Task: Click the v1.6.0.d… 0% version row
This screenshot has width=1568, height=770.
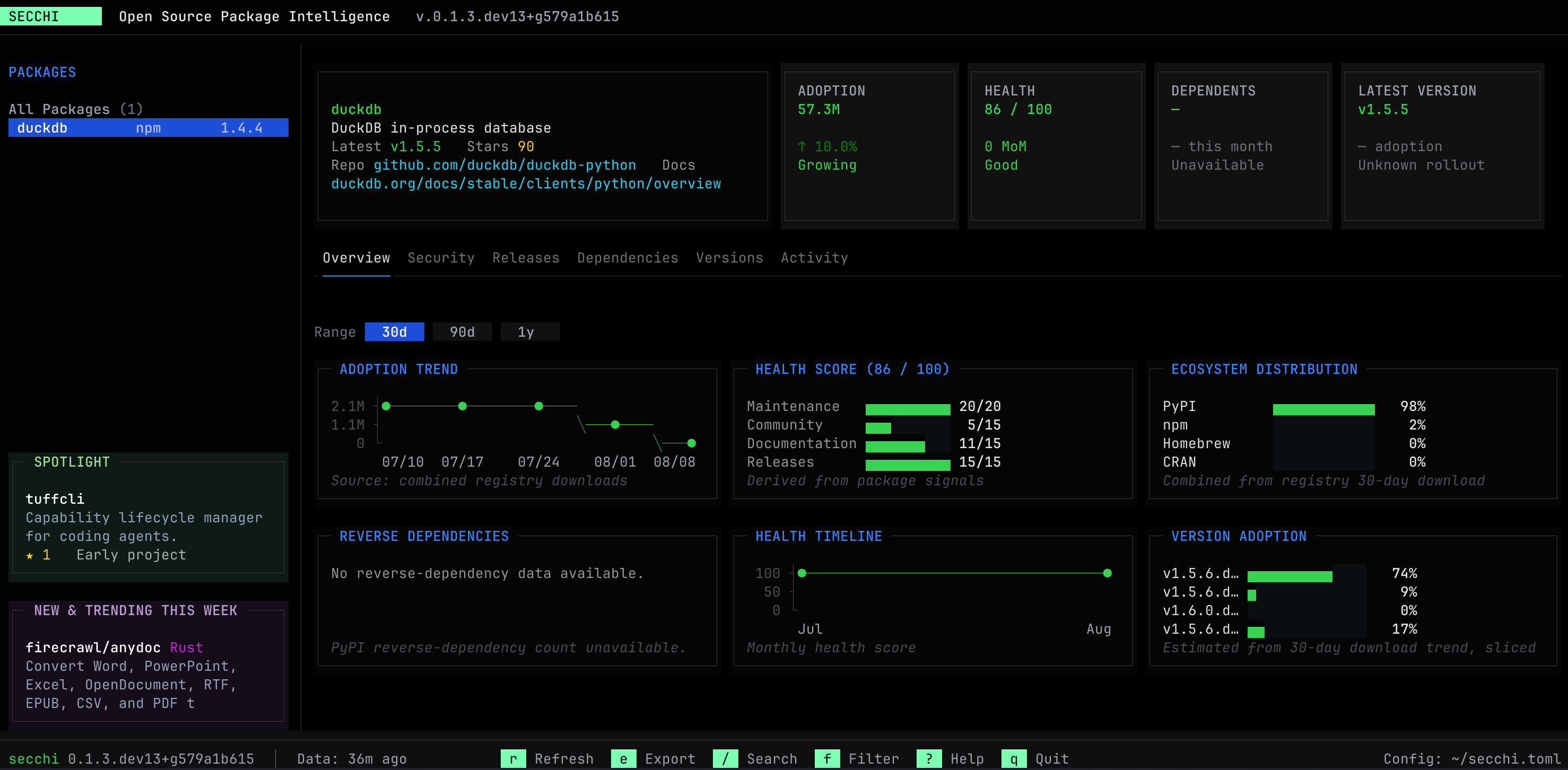Action: 1290,610
